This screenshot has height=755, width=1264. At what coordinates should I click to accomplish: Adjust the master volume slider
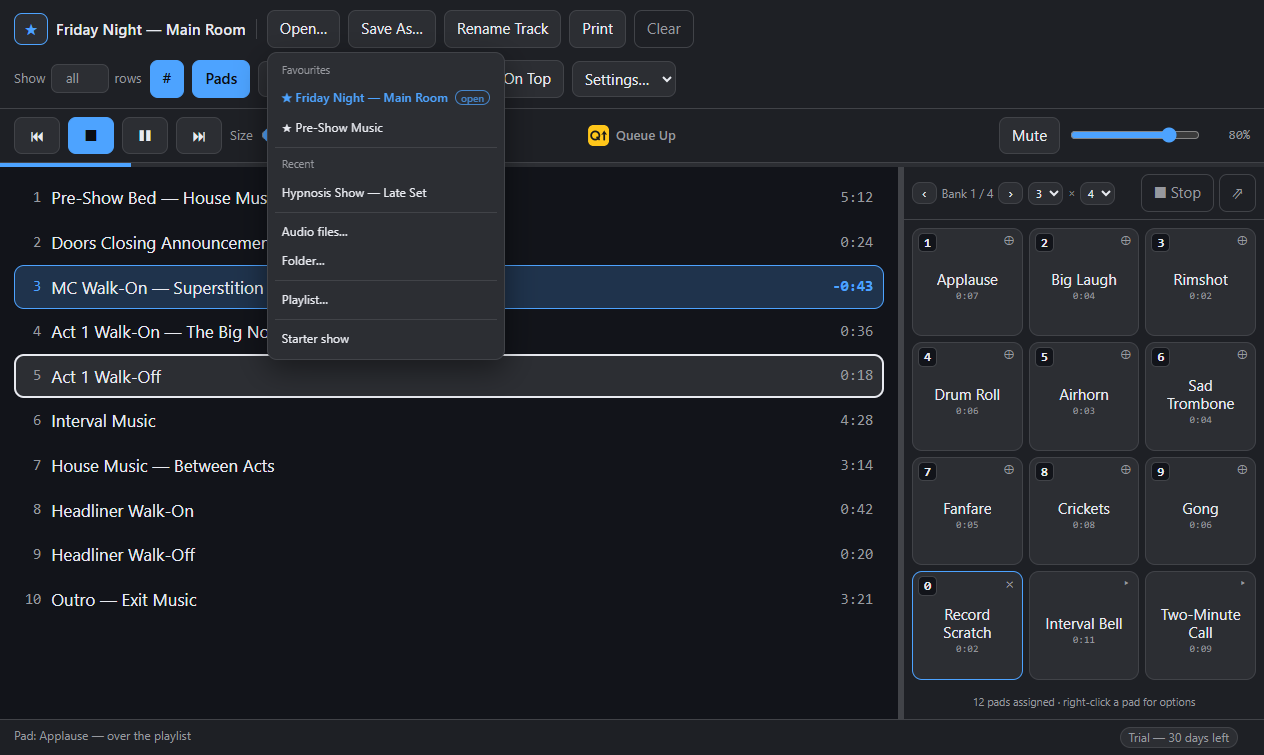(1135, 135)
